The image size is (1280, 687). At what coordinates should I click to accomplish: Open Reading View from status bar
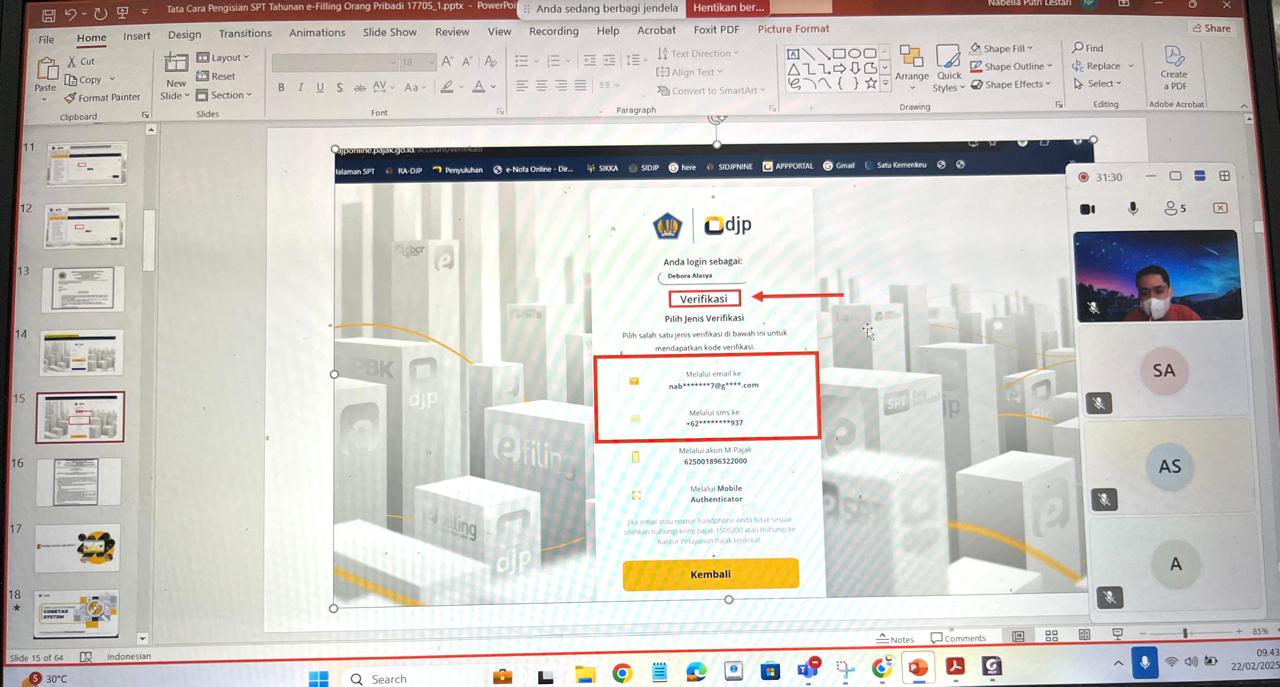click(x=1084, y=635)
